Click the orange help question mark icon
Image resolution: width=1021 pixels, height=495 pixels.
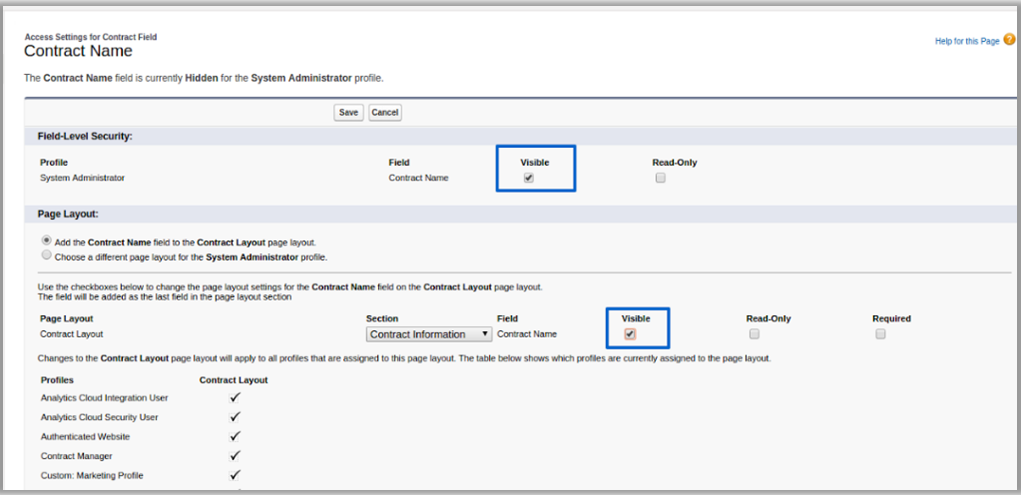1009,40
